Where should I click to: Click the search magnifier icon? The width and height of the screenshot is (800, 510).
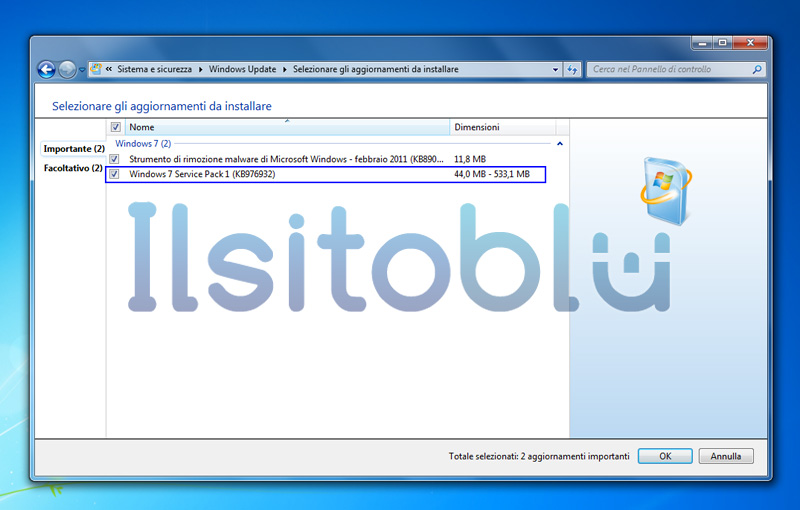tap(757, 70)
